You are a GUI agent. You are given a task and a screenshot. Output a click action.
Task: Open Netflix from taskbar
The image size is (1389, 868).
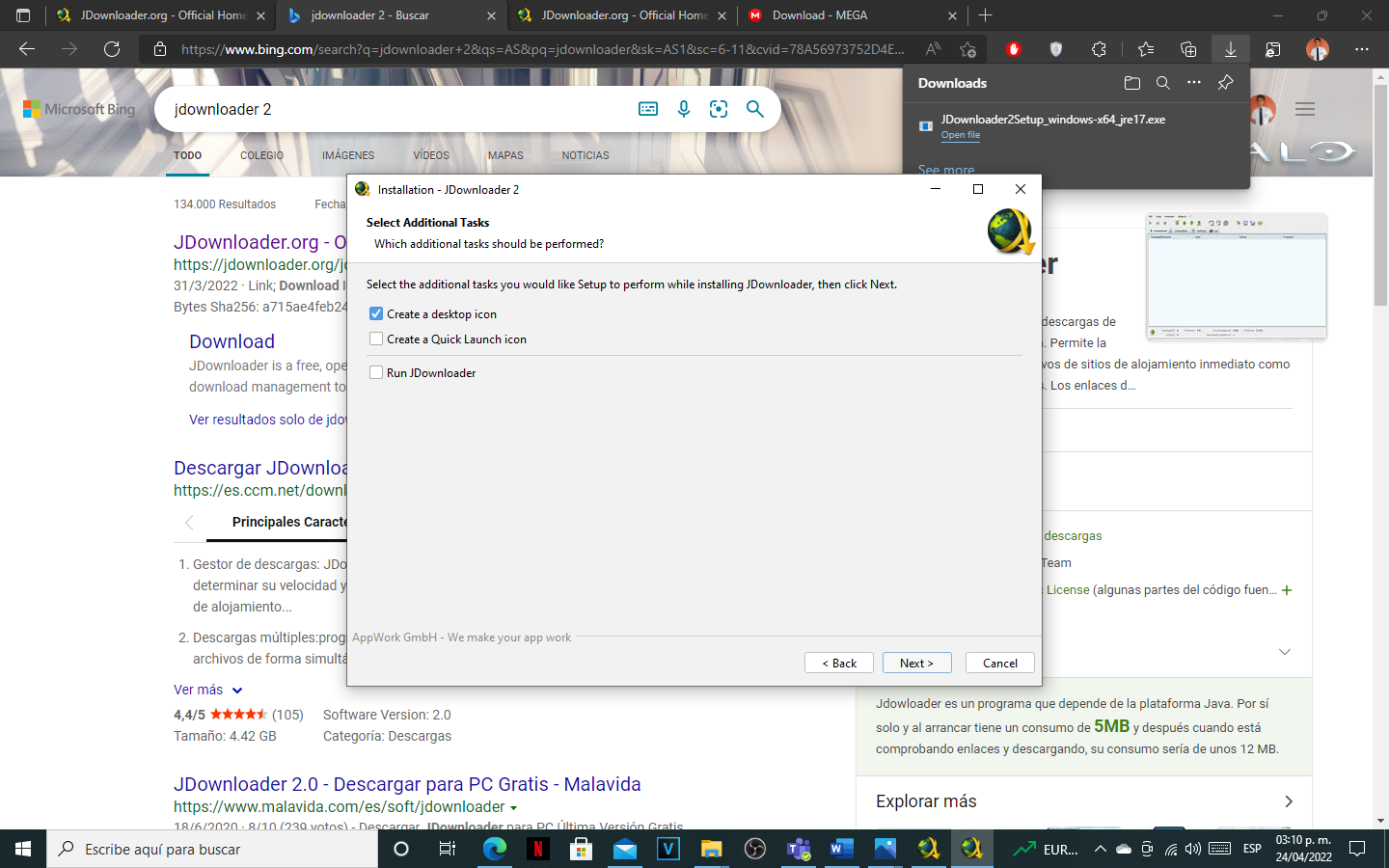tap(537, 849)
